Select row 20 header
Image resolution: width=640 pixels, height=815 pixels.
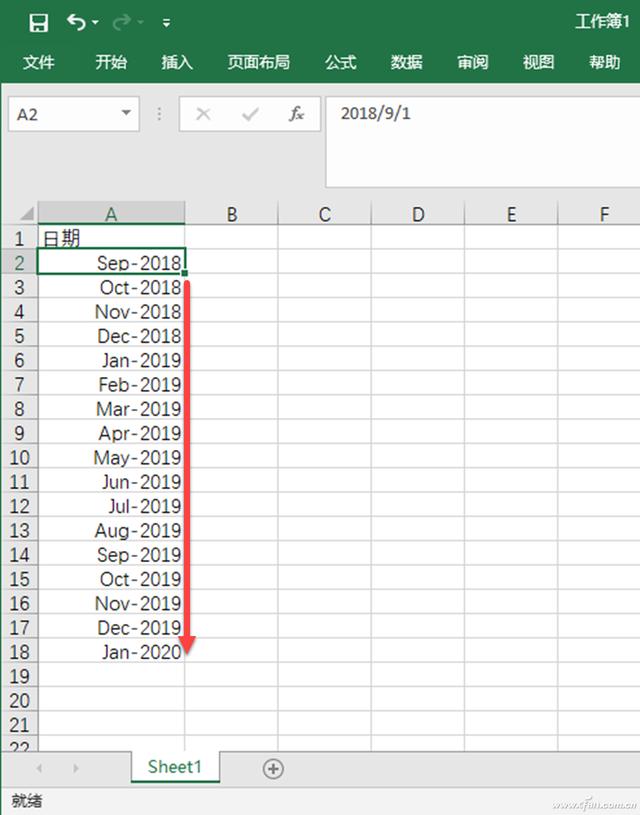tap(20, 701)
